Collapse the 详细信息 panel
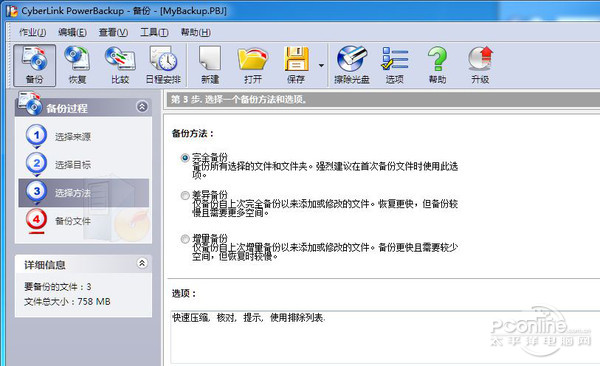The width and height of the screenshot is (600, 366). 142,263
